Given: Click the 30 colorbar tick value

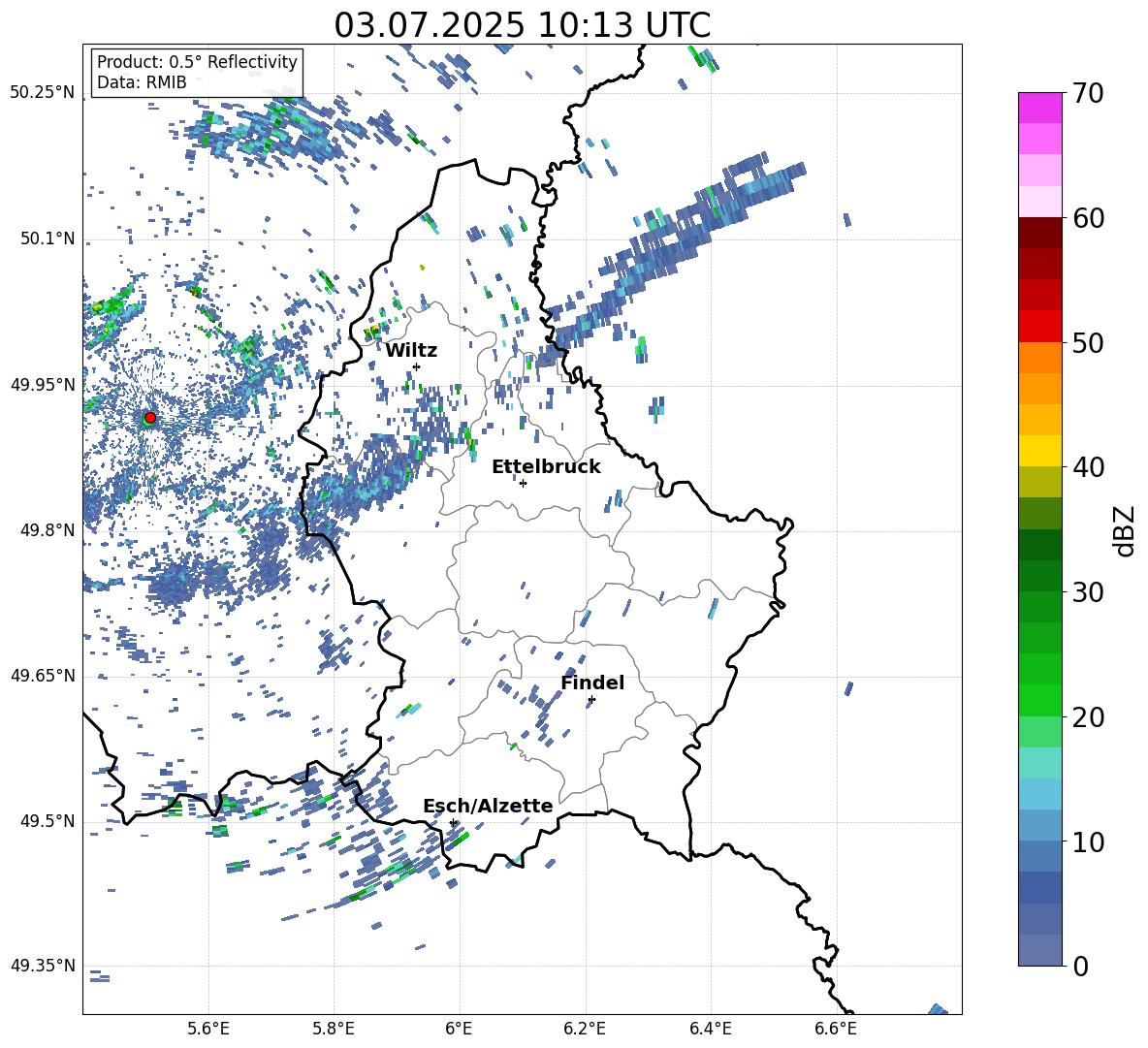Looking at the screenshot, I should click(x=1088, y=592).
